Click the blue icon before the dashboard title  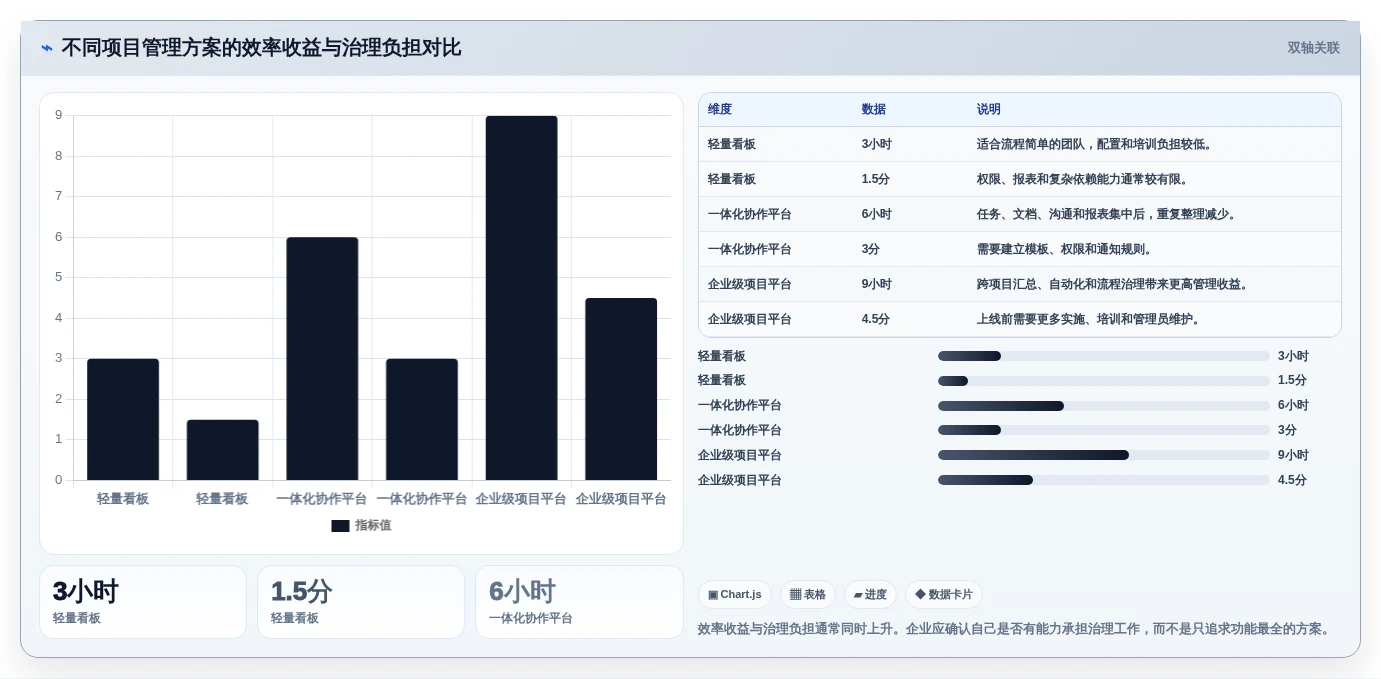click(x=47, y=48)
